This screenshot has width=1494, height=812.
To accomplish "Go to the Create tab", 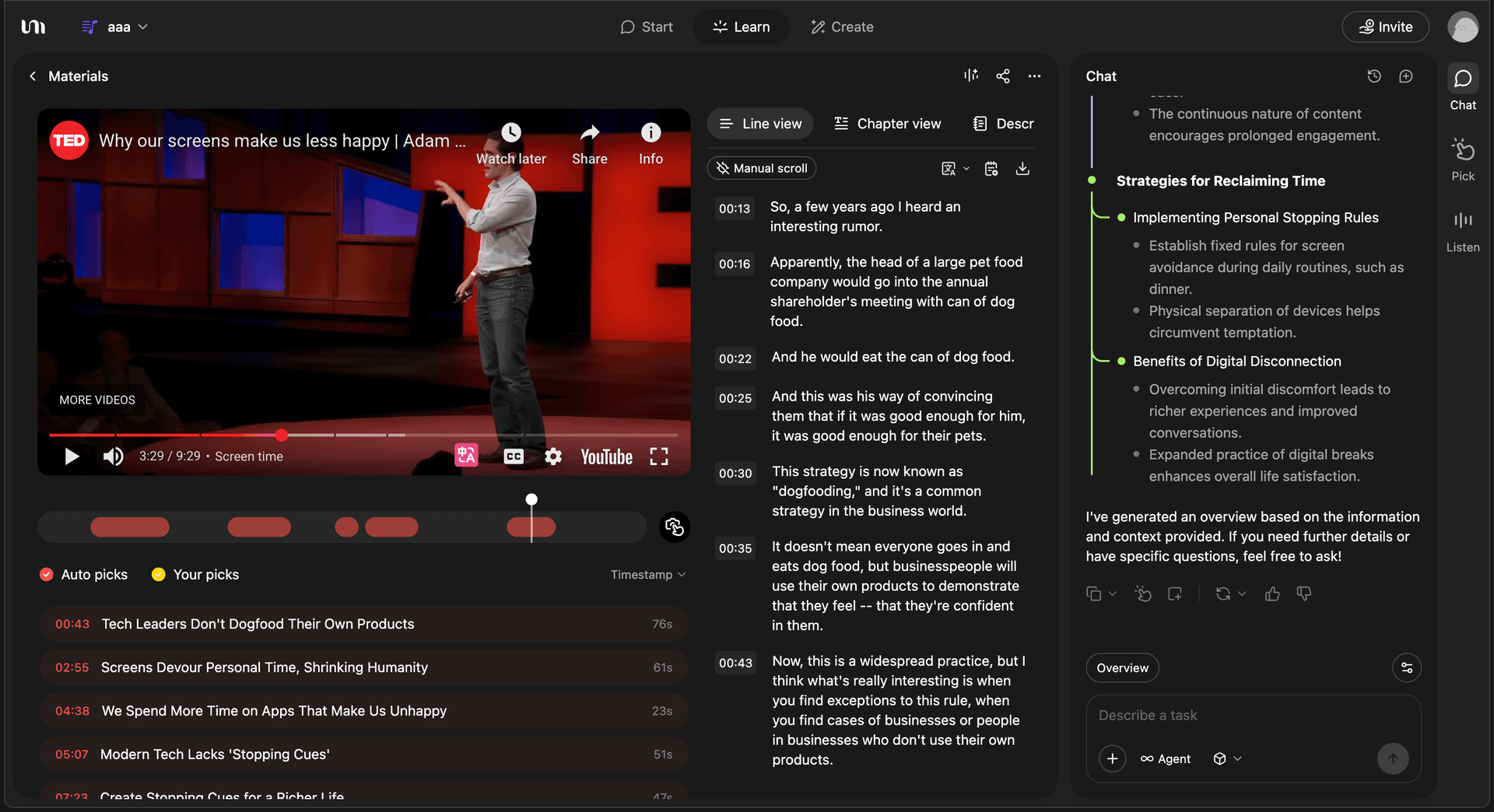I will coord(842,27).
